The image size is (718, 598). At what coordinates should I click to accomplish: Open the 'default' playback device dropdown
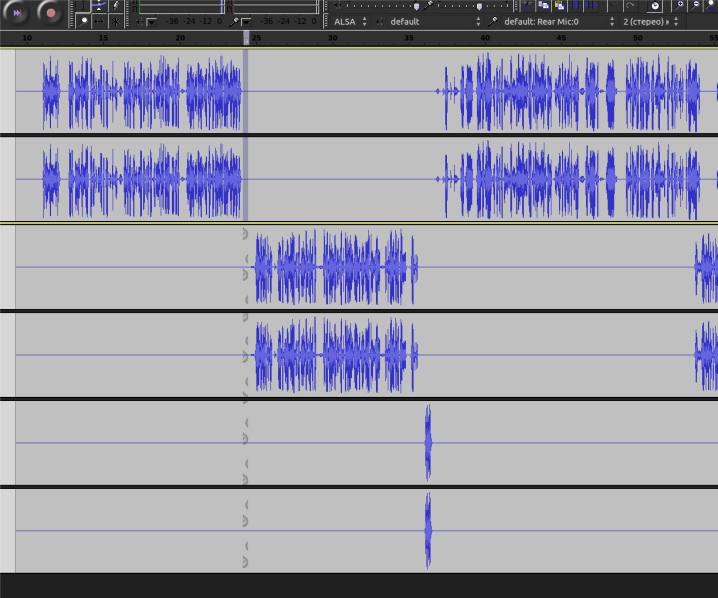[x=435, y=22]
